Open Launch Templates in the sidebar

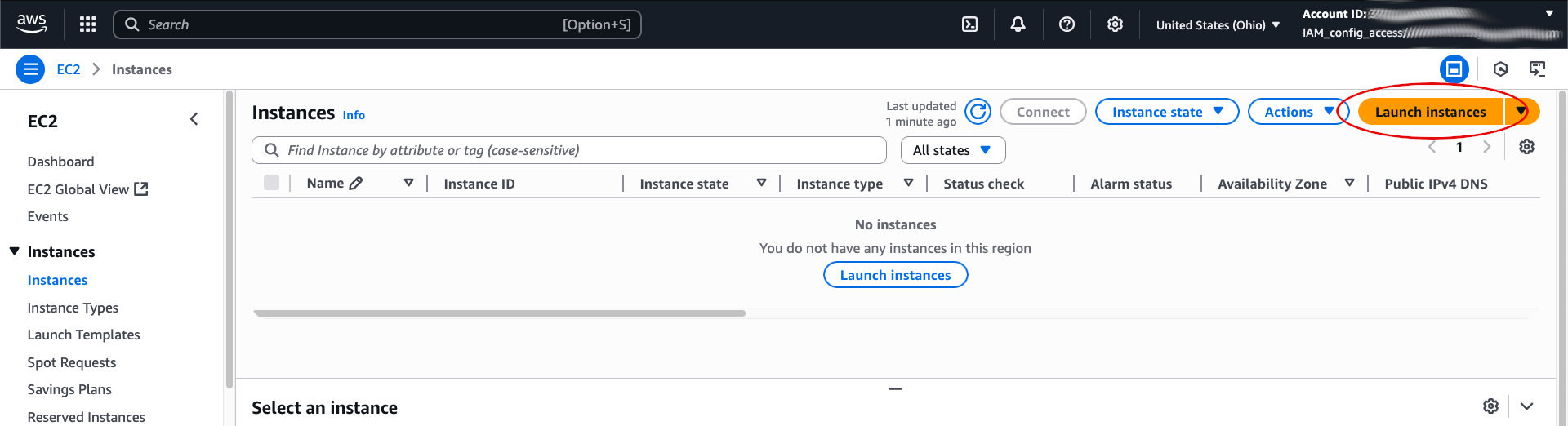(83, 335)
